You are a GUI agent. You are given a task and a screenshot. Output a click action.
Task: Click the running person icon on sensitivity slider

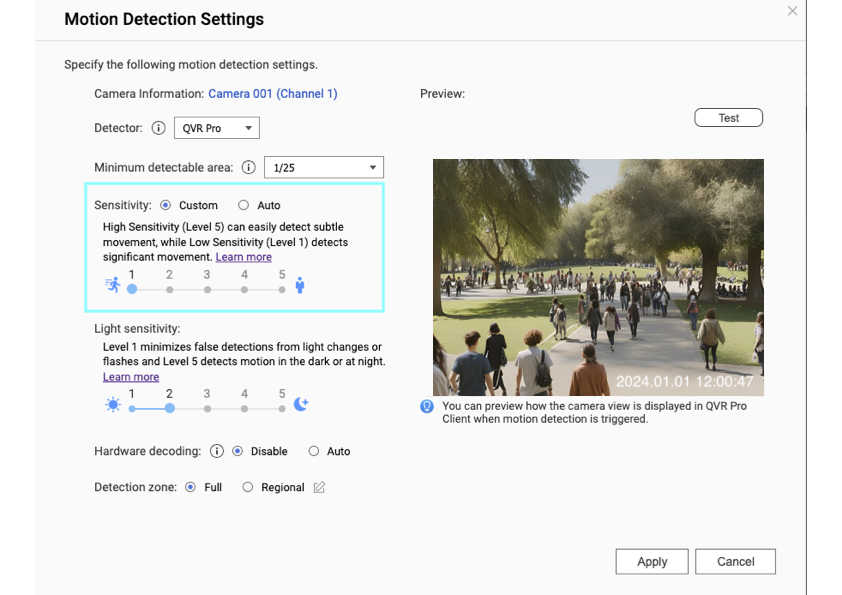[113, 285]
